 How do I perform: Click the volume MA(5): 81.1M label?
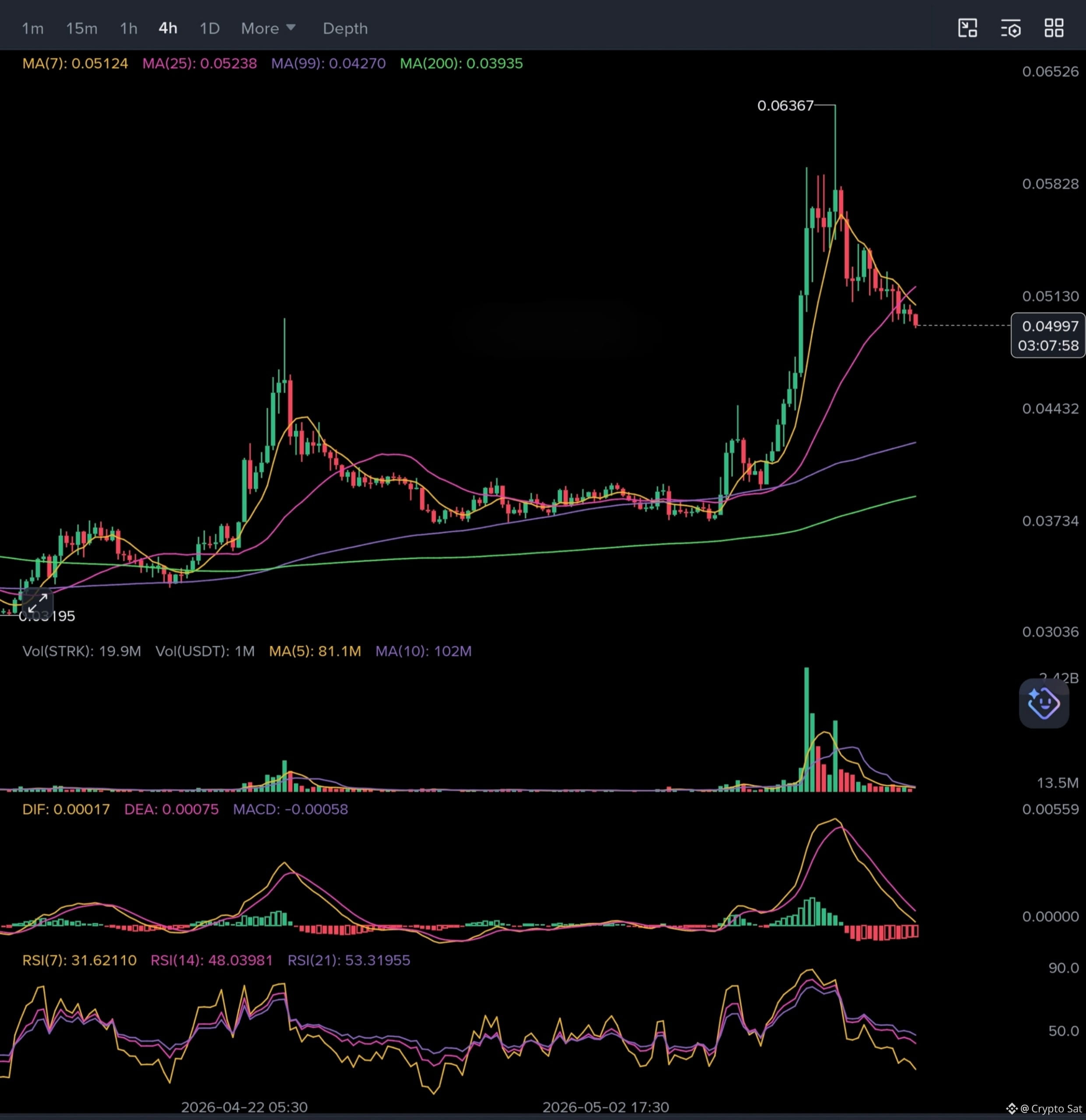[x=315, y=651]
